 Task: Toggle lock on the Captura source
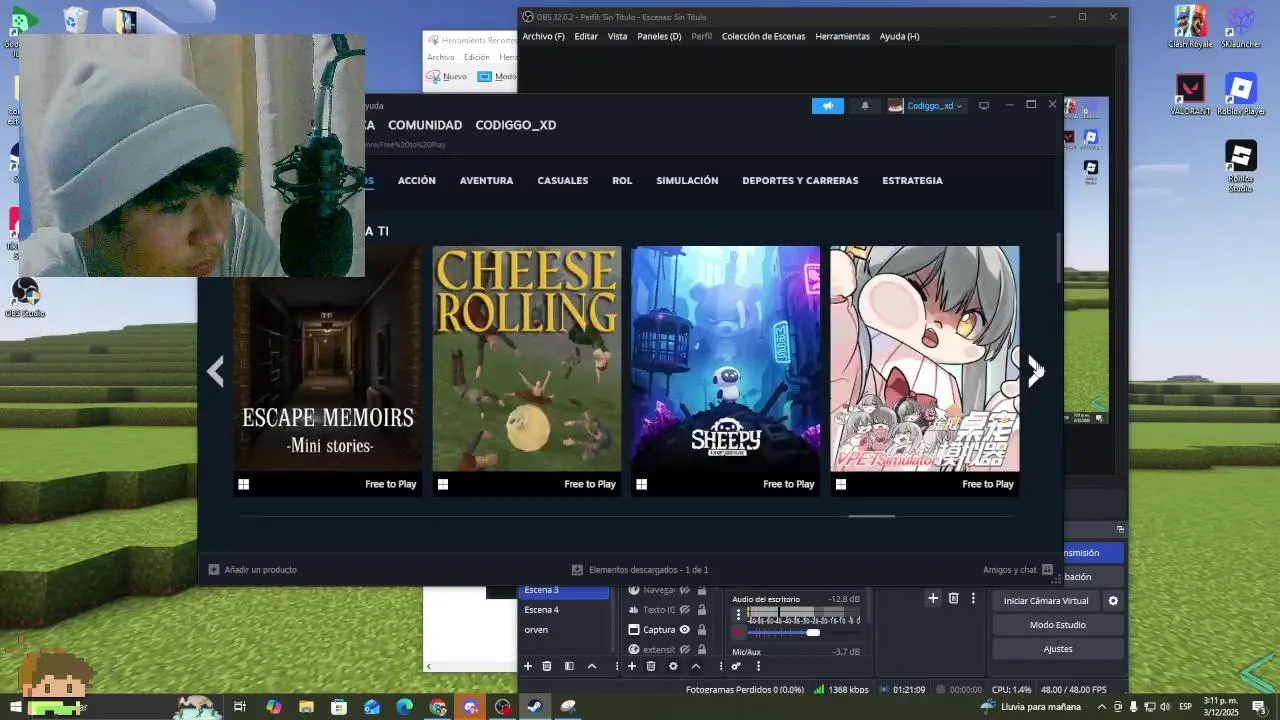[702, 630]
